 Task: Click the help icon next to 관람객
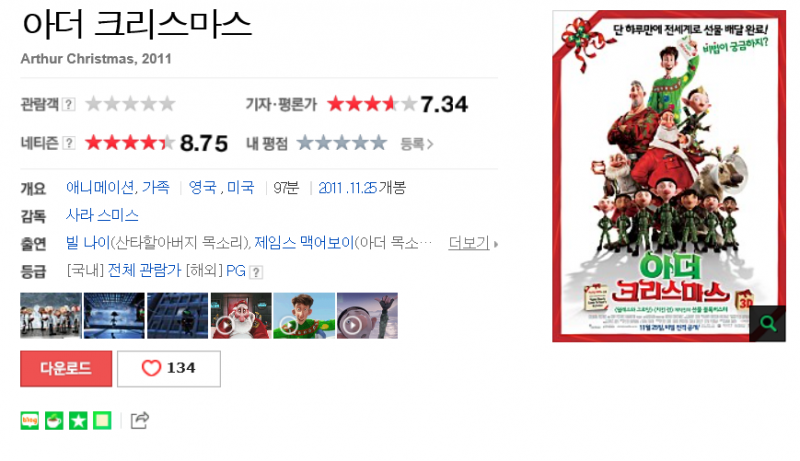point(68,105)
